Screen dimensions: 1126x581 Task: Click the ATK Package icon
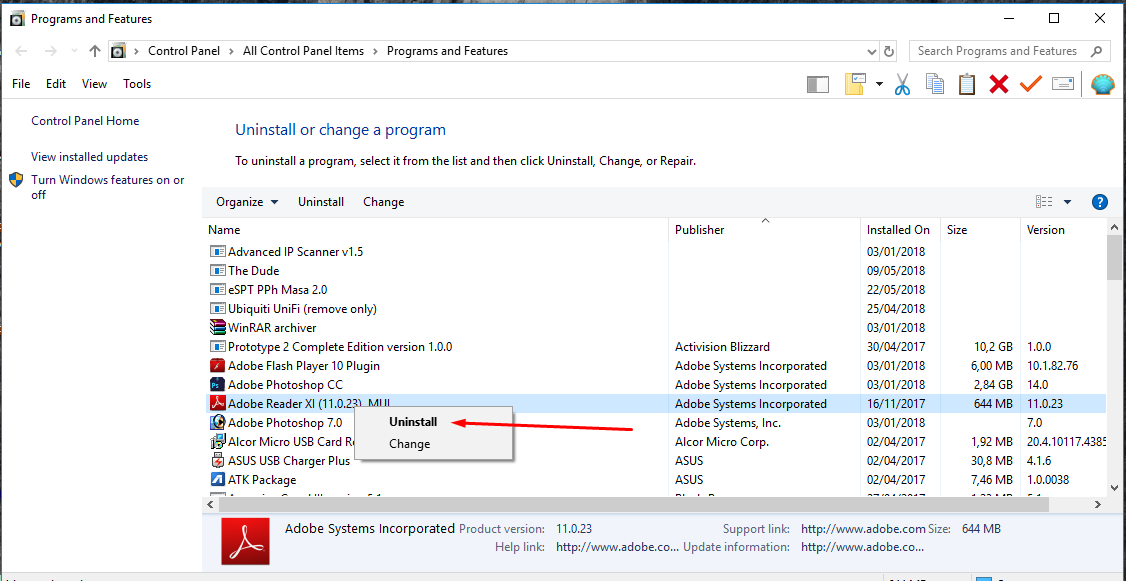click(218, 479)
